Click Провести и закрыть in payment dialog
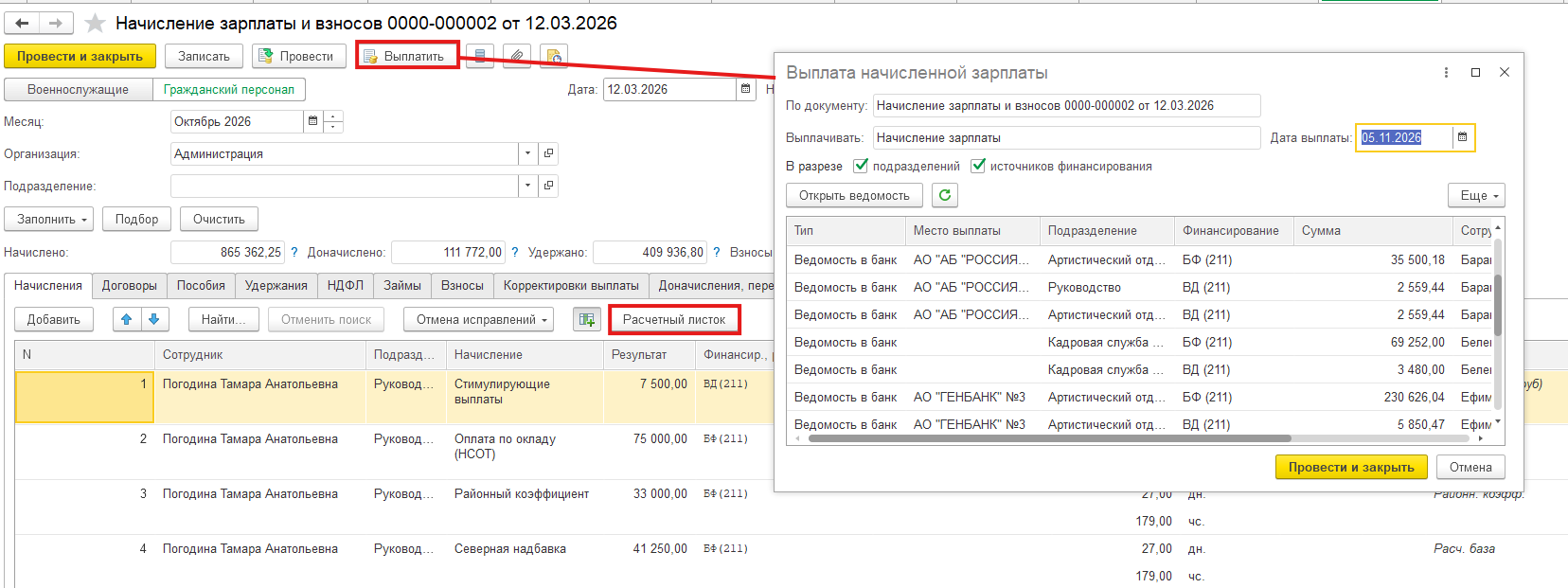1568x588 pixels. [1351, 467]
